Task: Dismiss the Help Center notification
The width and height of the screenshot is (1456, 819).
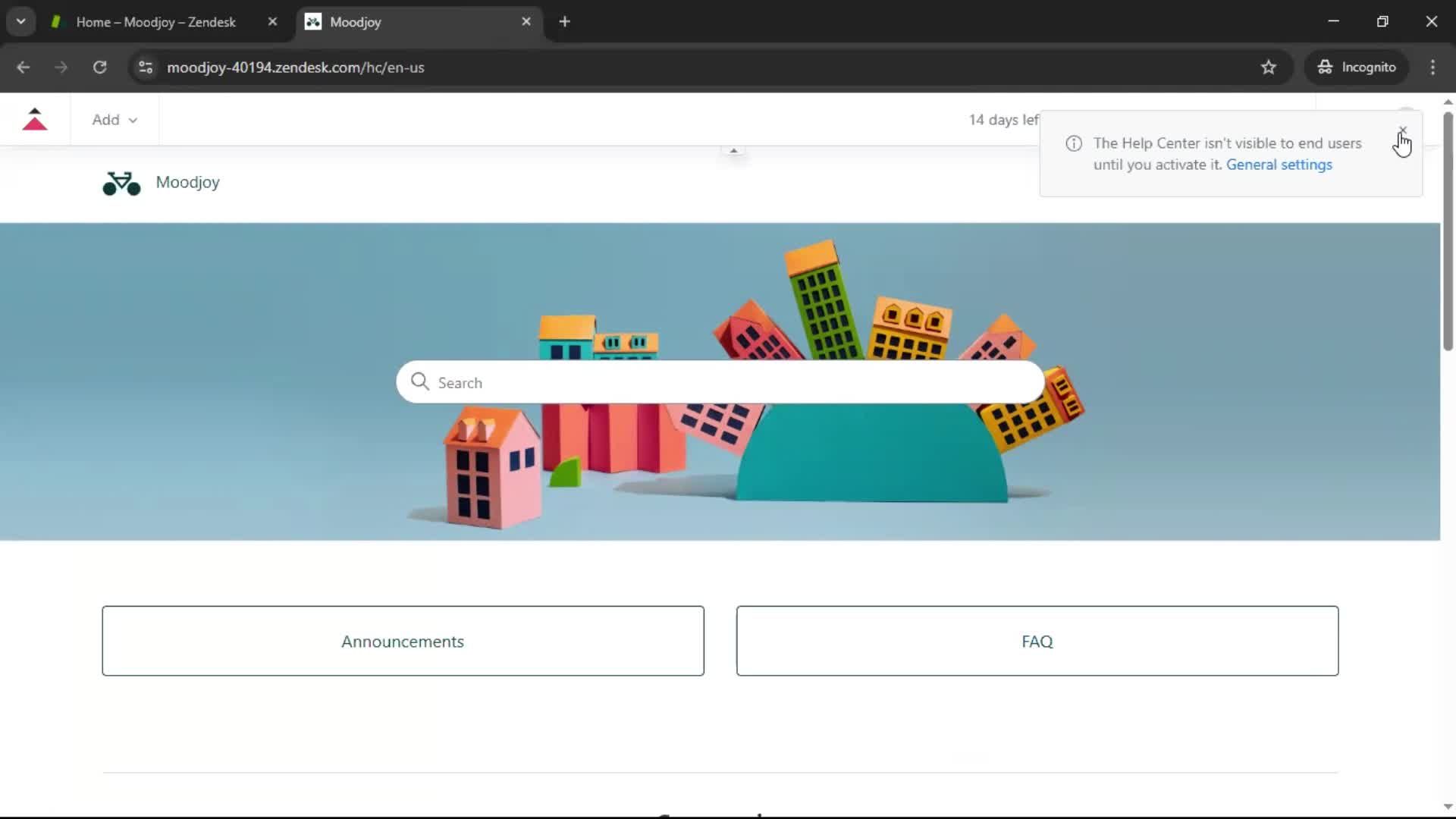Action: tap(1403, 130)
